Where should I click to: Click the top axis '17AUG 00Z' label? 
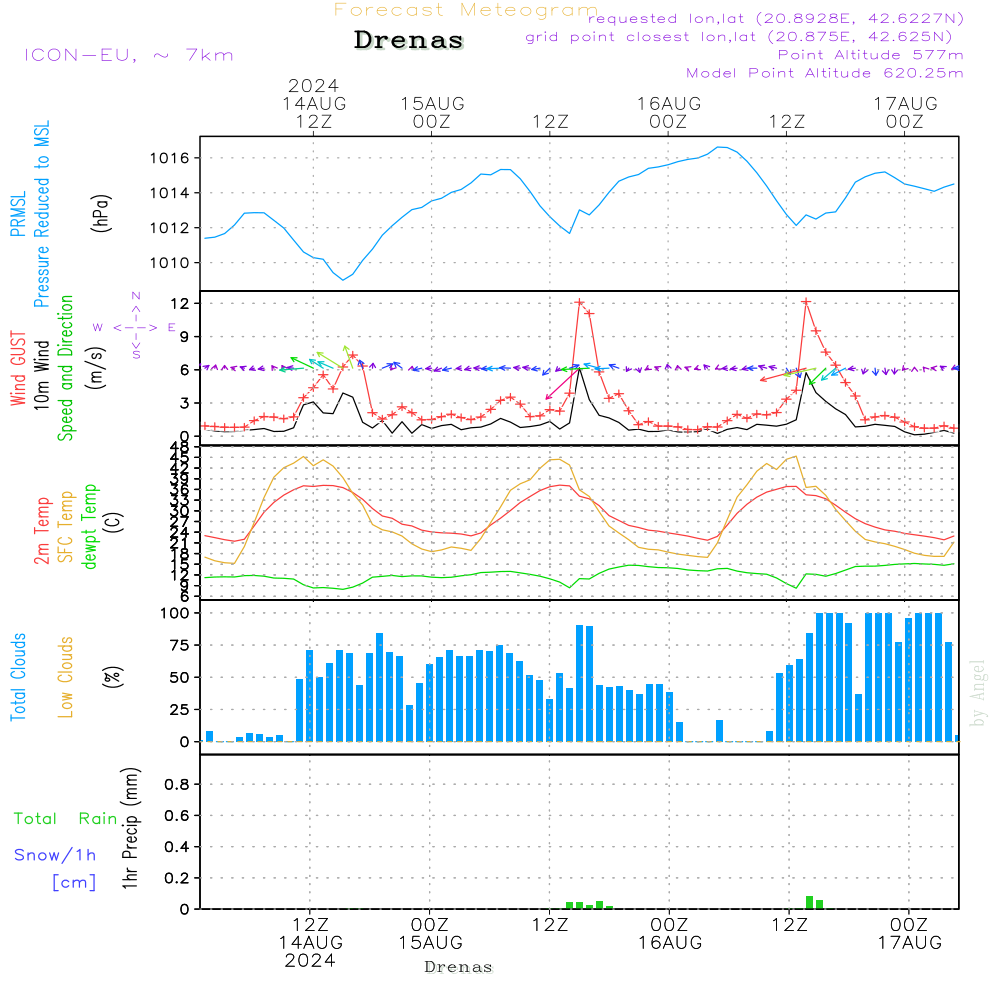click(906, 112)
